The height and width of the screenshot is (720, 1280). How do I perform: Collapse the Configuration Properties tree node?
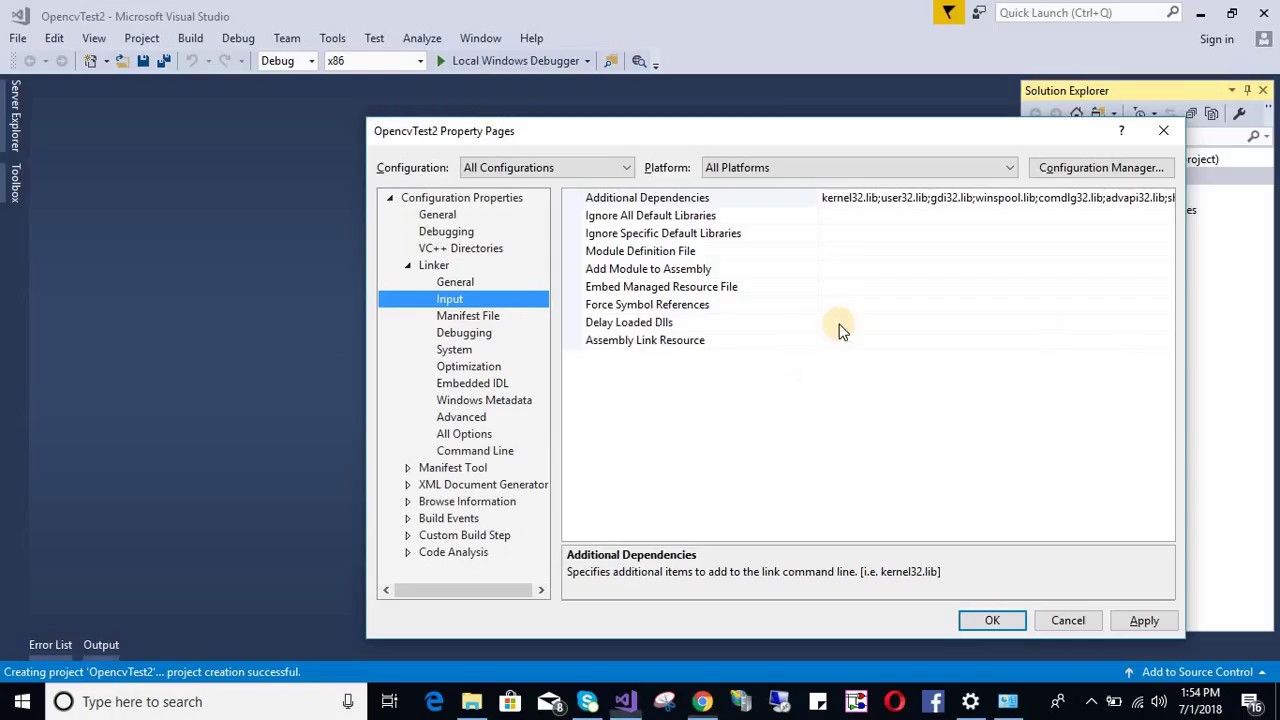click(x=390, y=198)
